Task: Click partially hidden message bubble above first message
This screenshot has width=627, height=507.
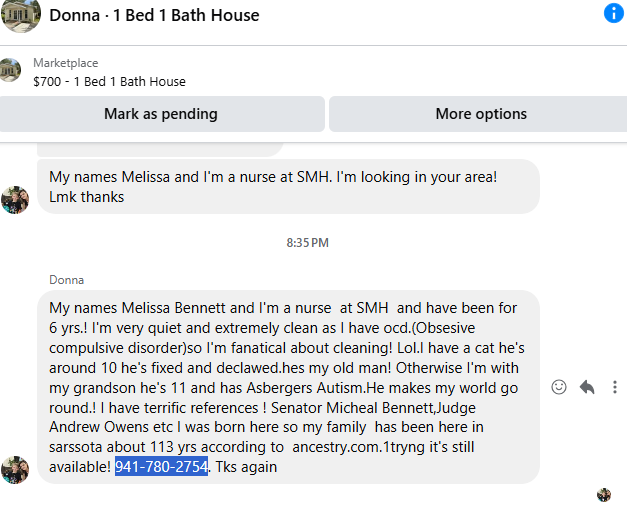Action: [160, 150]
